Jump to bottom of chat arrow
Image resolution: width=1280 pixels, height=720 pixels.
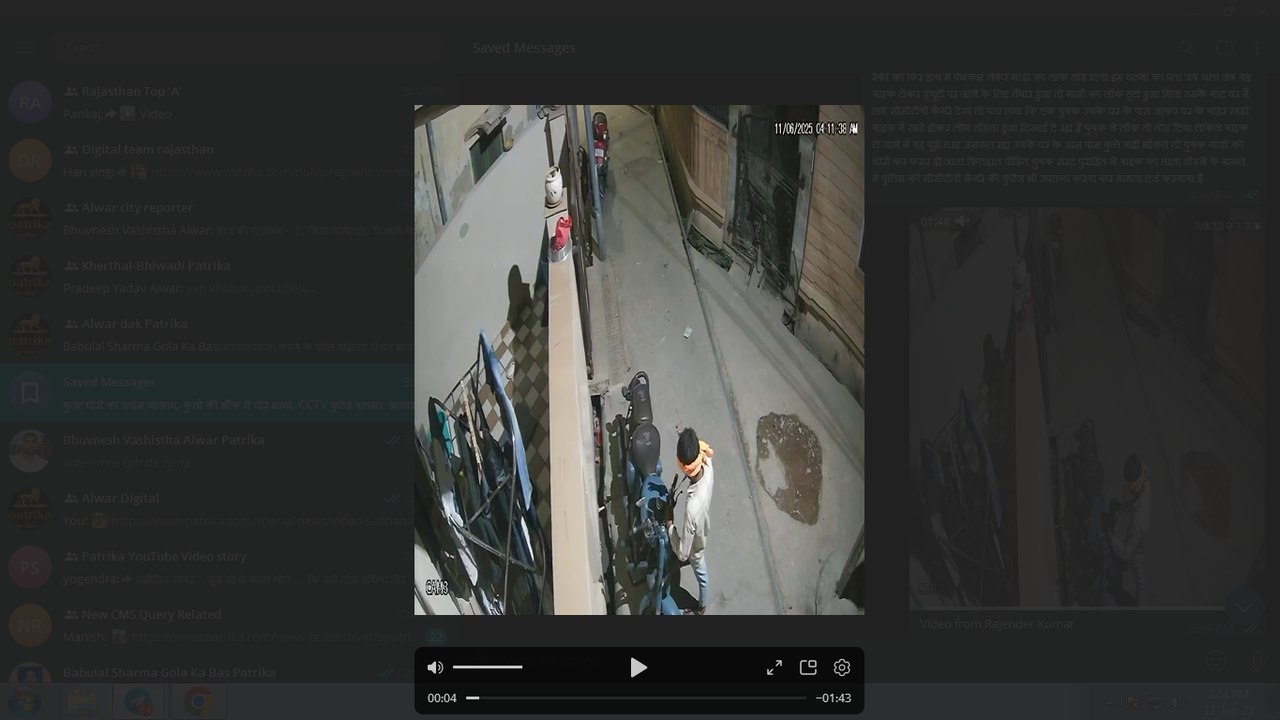(1245, 606)
